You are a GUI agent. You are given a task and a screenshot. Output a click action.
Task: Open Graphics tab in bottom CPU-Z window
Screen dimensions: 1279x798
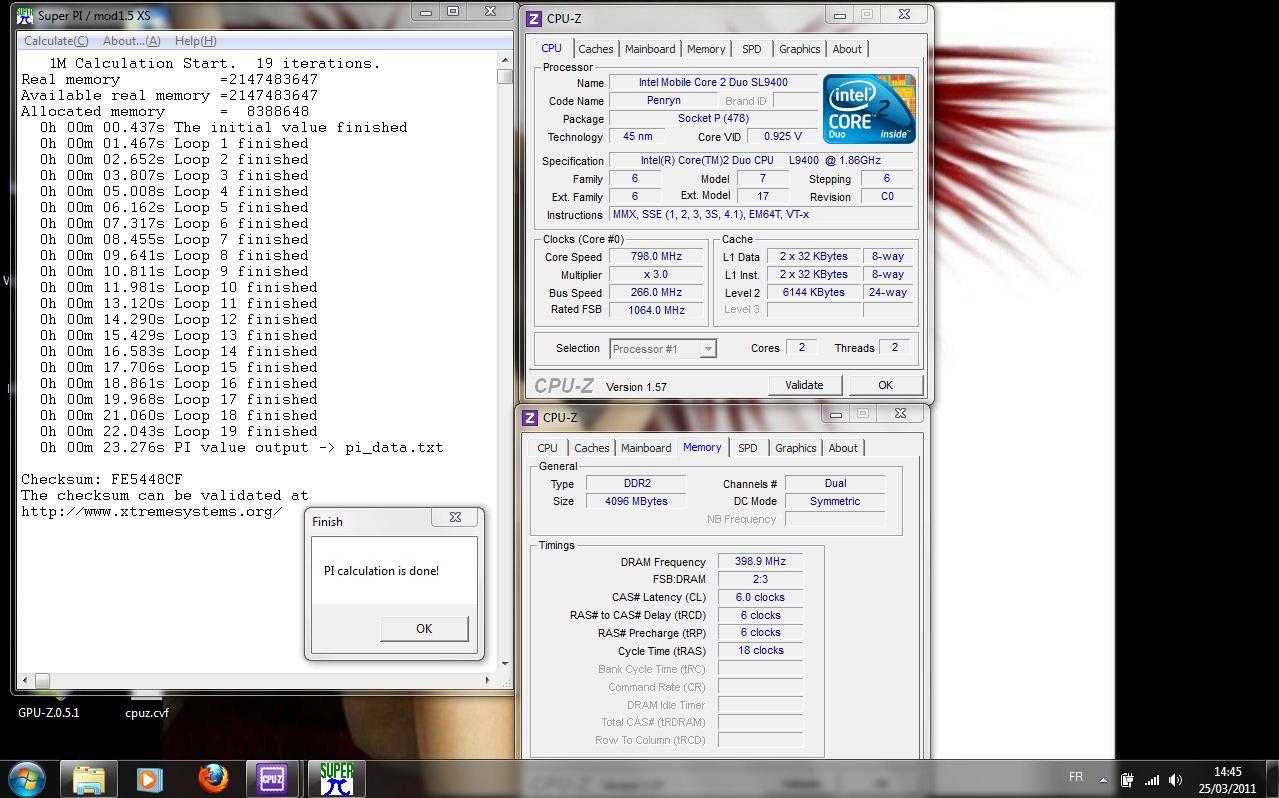796,448
